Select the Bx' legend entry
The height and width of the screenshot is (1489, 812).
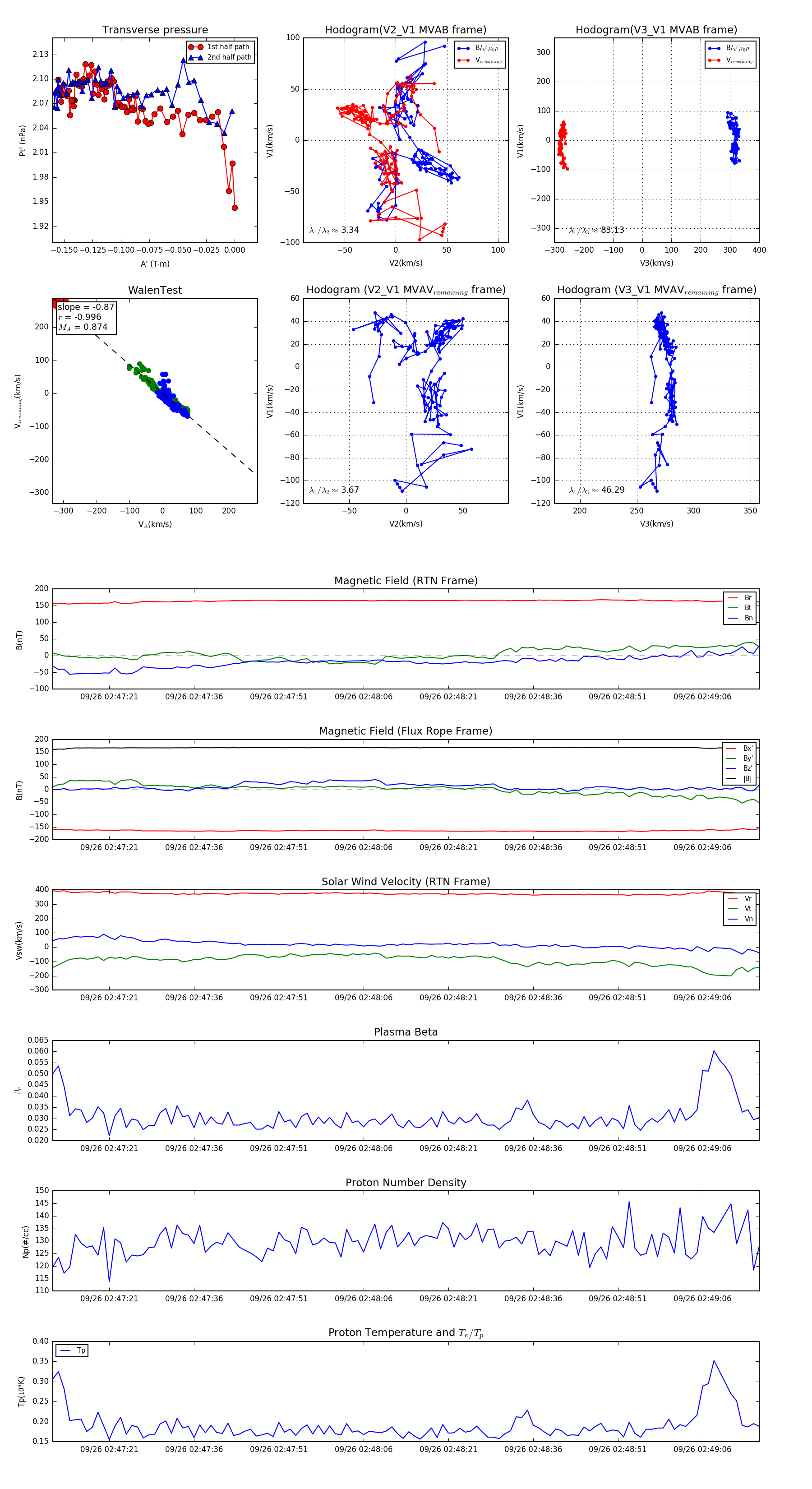click(740, 749)
